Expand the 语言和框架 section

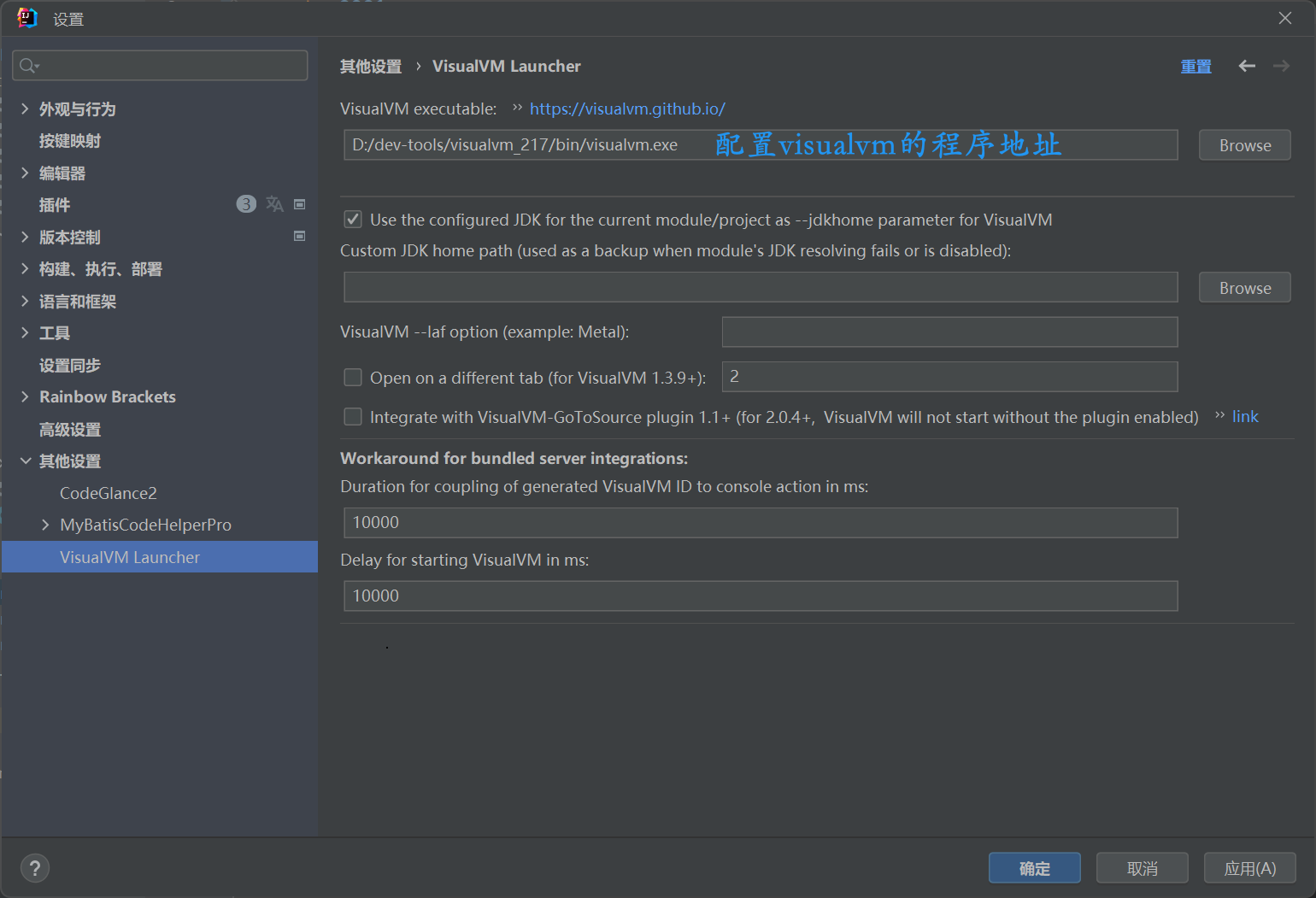(25, 301)
